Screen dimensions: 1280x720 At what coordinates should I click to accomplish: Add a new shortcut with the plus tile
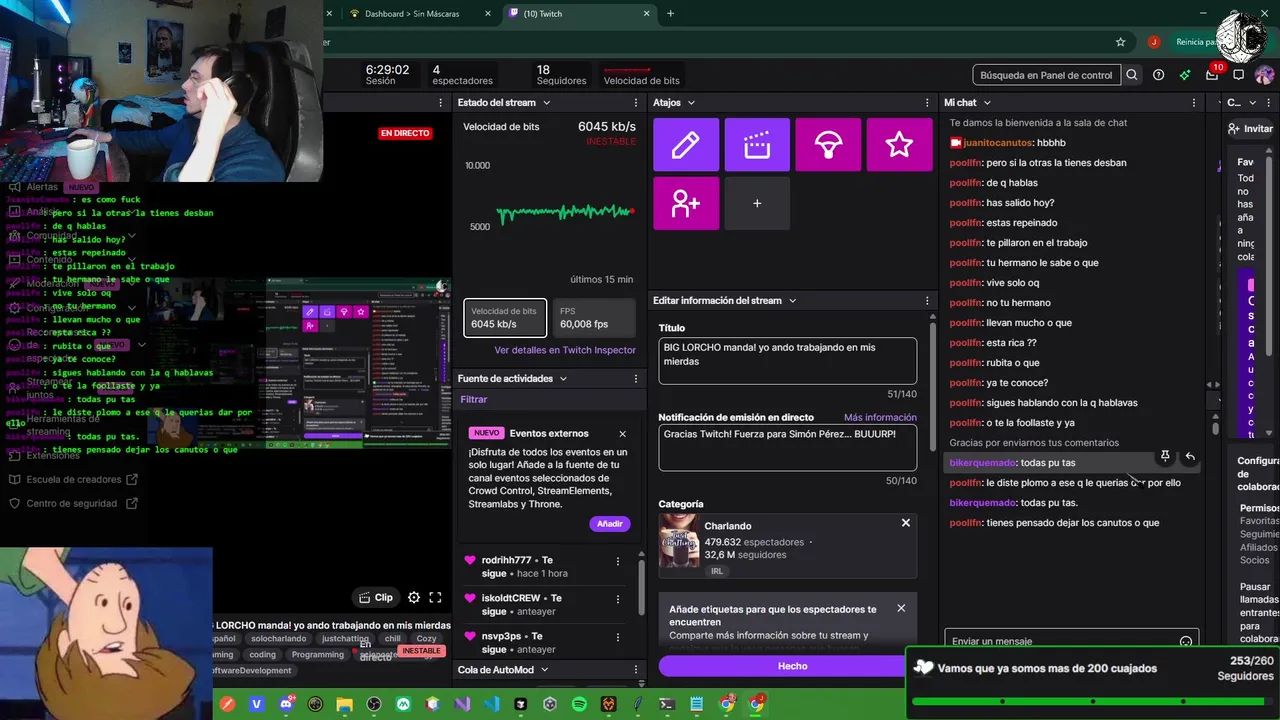tap(757, 203)
